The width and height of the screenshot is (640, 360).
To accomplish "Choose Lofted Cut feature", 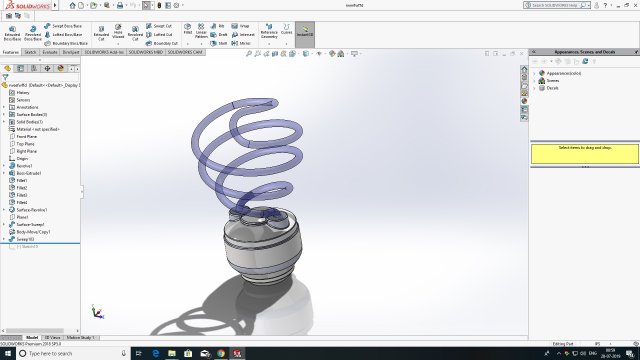I will click(x=159, y=35).
